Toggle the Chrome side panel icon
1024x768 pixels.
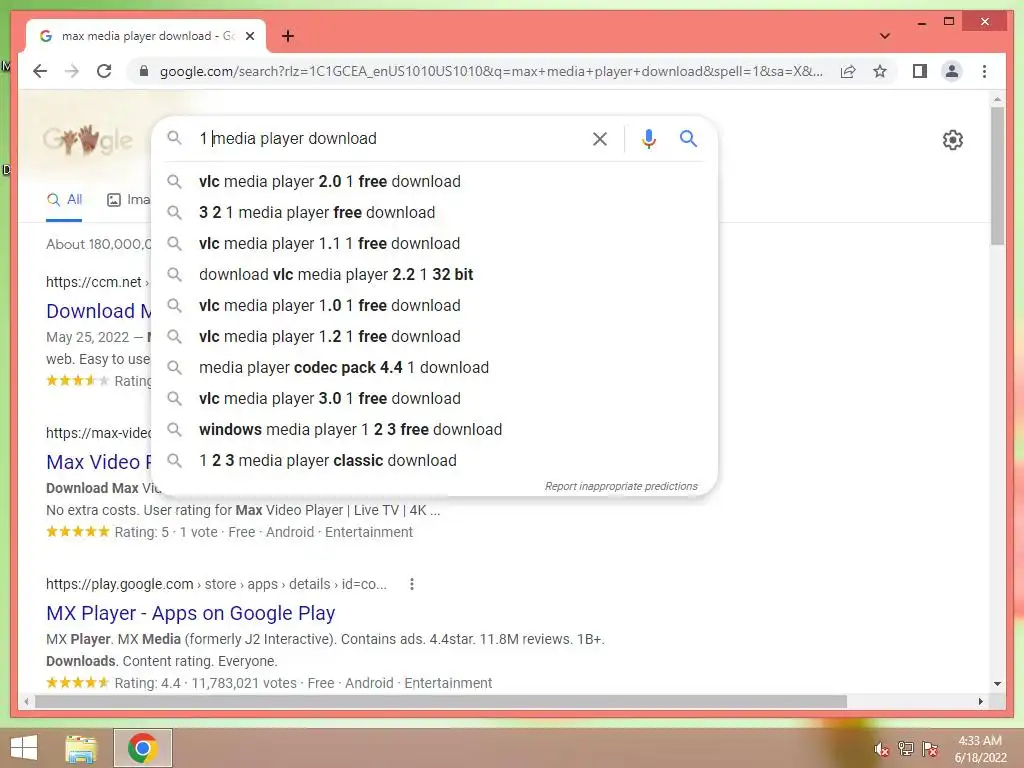coord(920,71)
